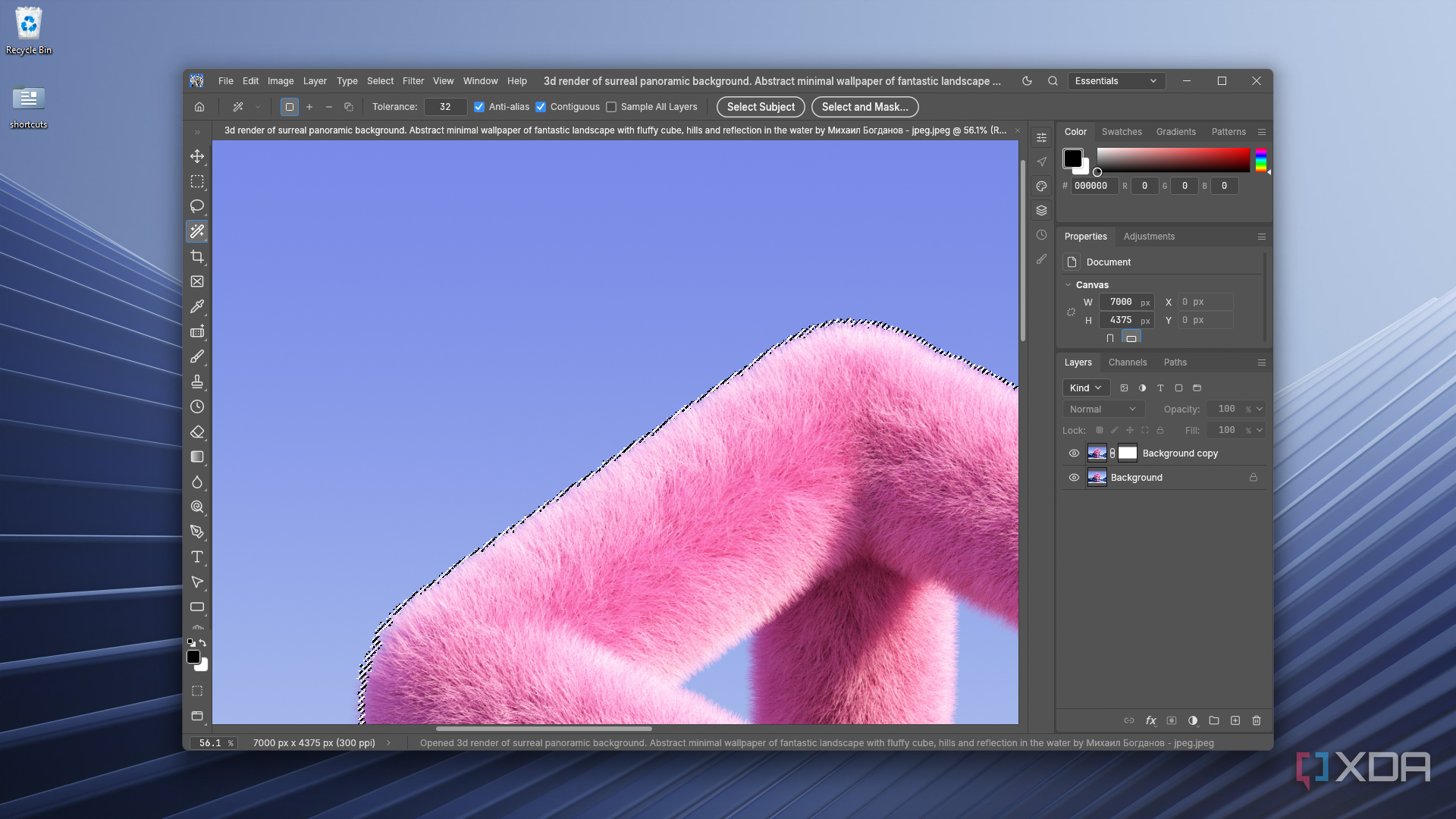Pick the Eyedropper tool
The image size is (1456, 819).
pyautogui.click(x=197, y=306)
